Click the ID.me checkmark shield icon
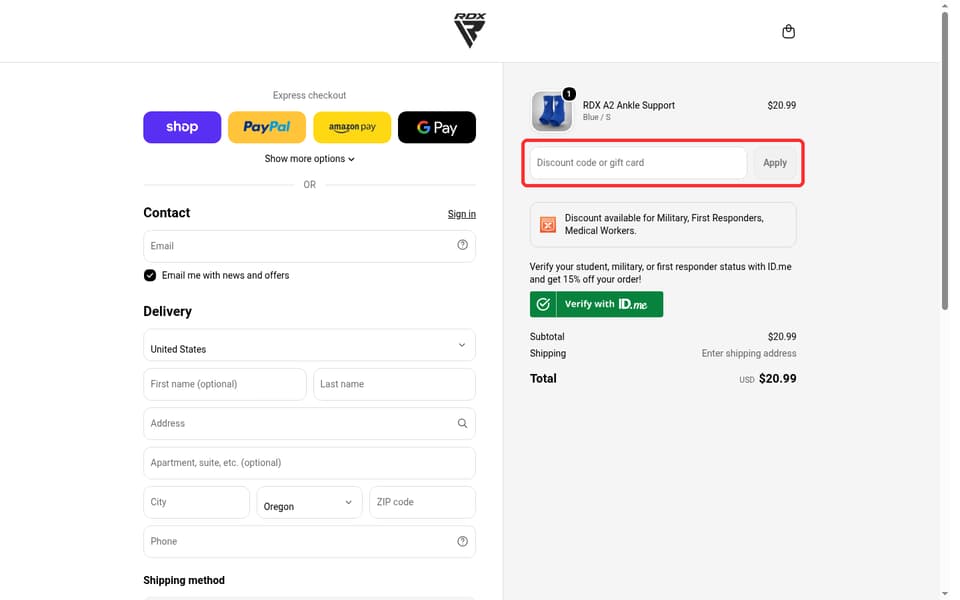 [543, 304]
